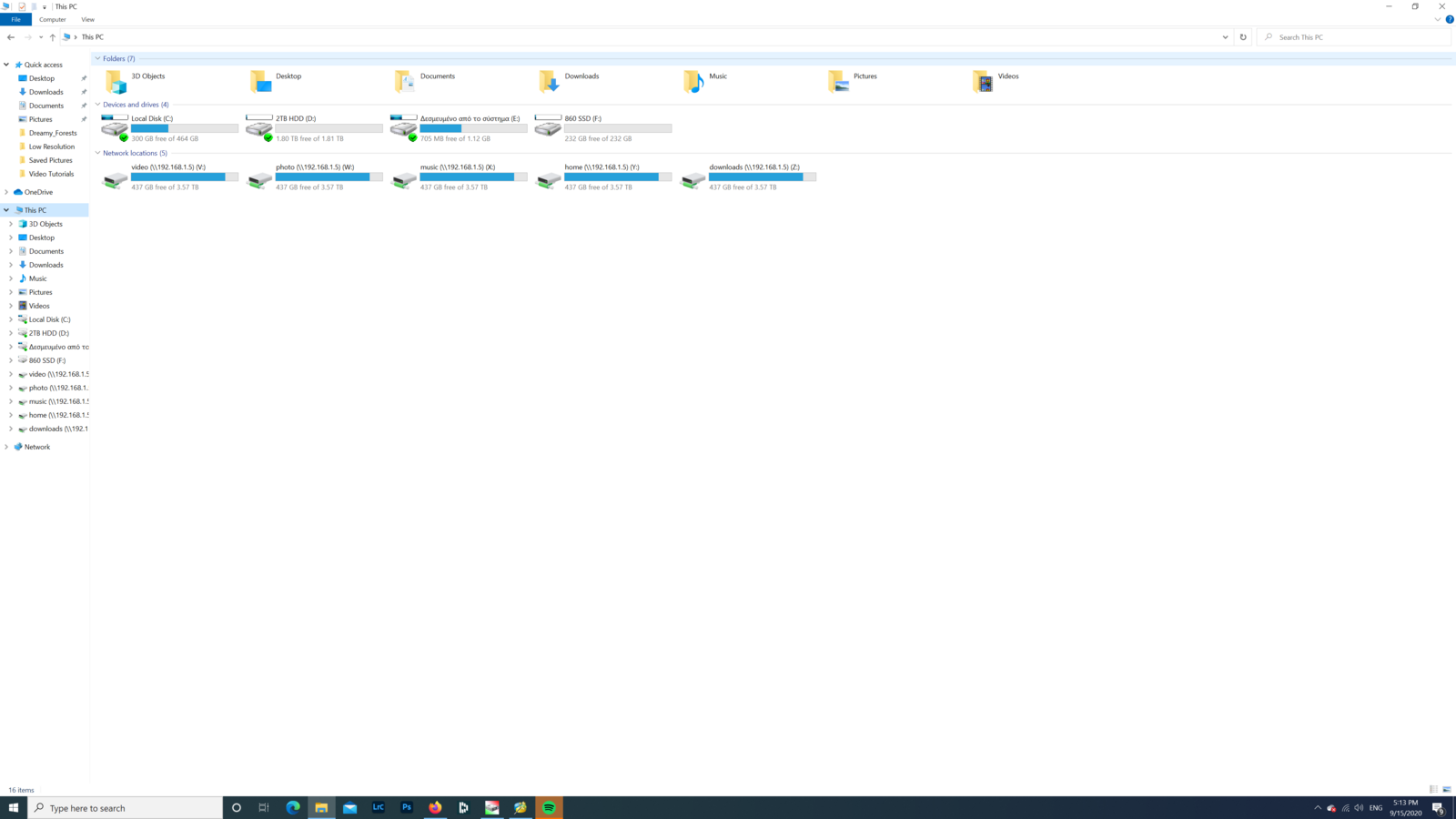This screenshot has height=819, width=1456.
Task: Open the notification center with 9 alerts
Action: coord(1439,807)
